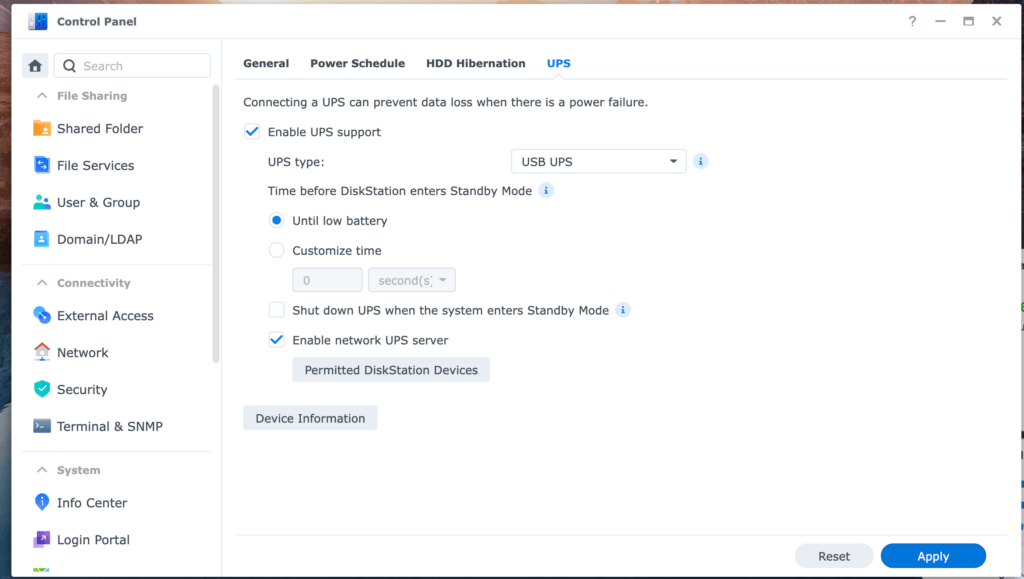The width and height of the screenshot is (1024, 579).
Task: Click the Apply button
Action: pyautogui.click(x=933, y=556)
